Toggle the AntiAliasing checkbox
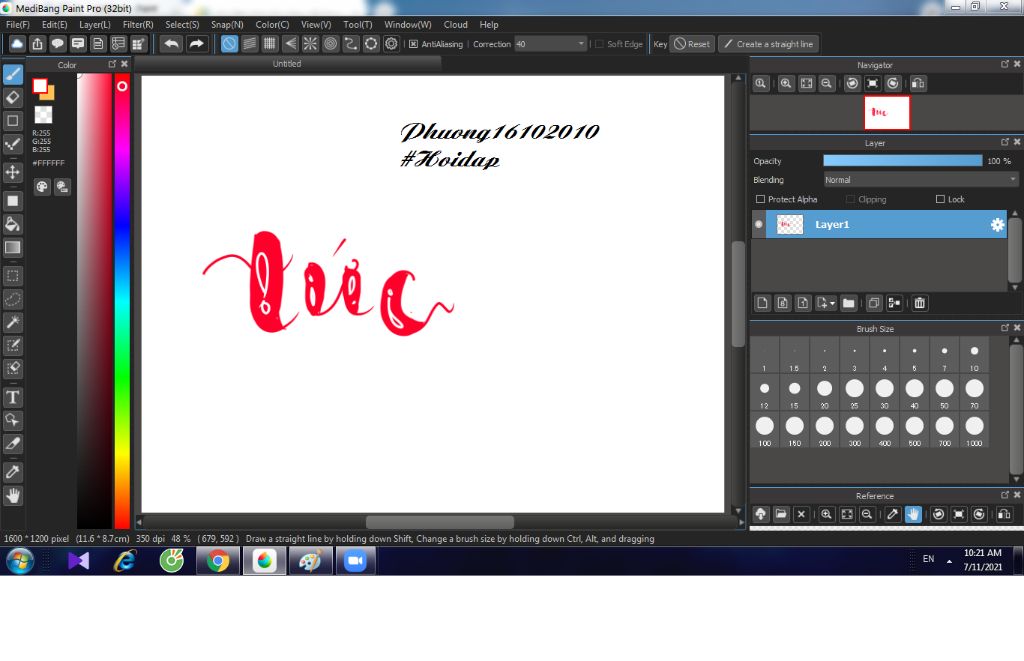Screen dimensions: 1024x661 click(x=413, y=44)
